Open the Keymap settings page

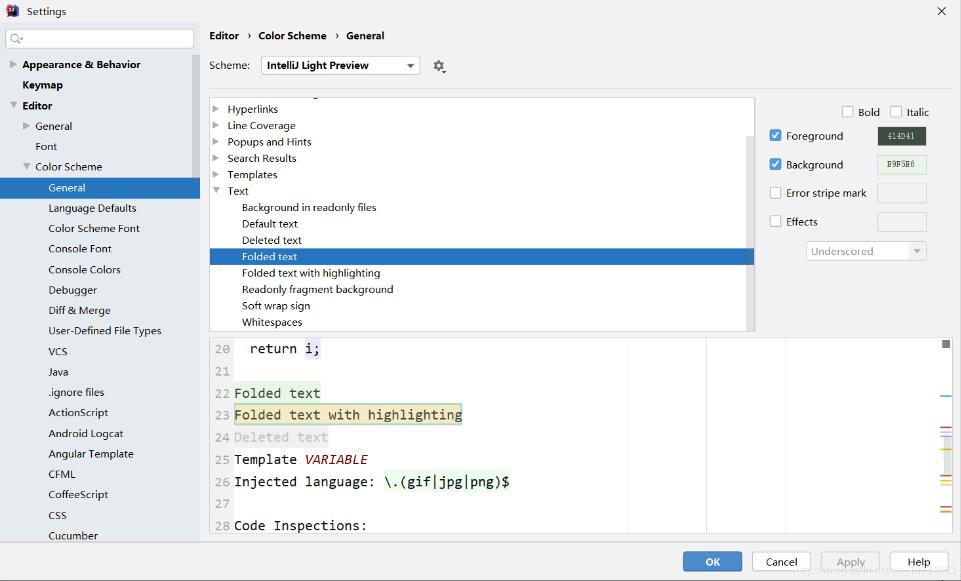(42, 85)
